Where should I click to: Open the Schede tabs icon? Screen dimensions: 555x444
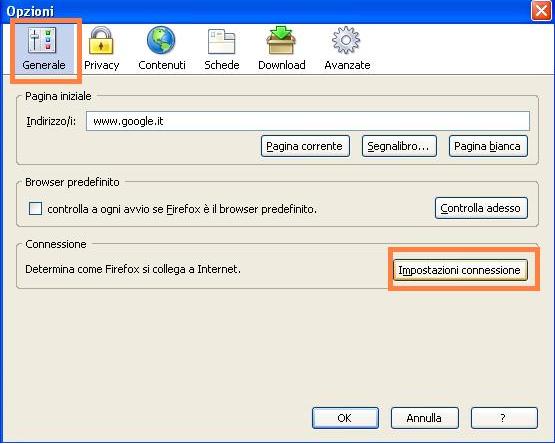pos(222,41)
